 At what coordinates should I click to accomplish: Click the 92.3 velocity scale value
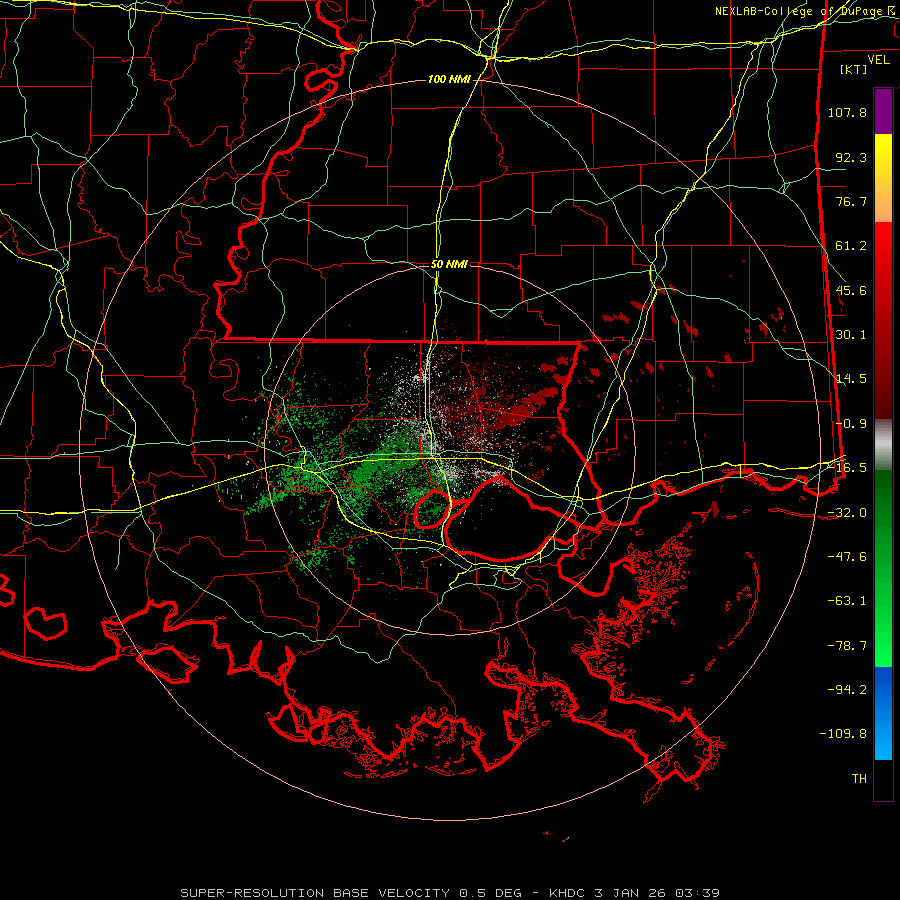point(851,157)
